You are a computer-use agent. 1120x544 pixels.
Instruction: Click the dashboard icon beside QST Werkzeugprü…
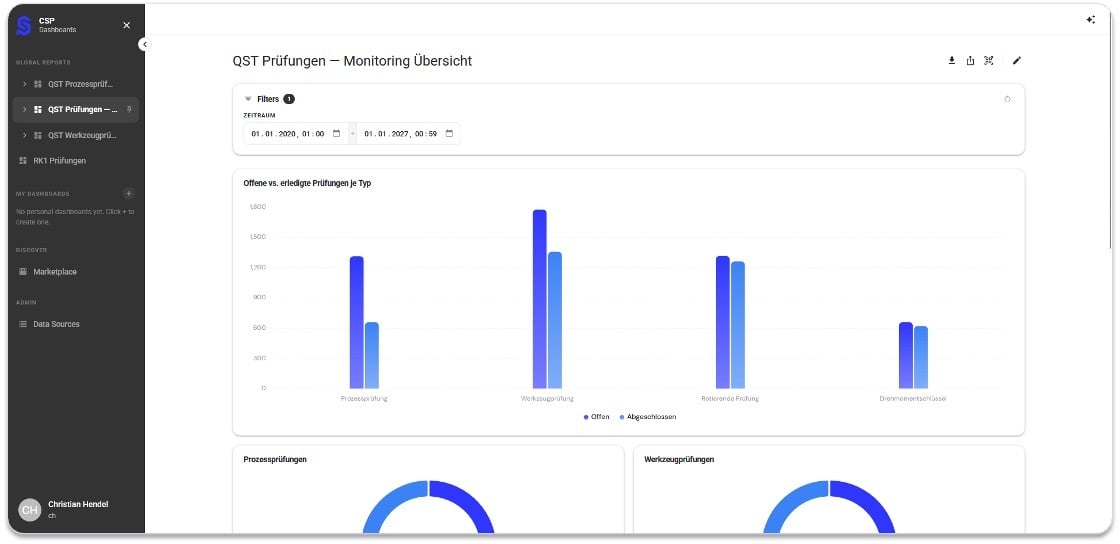pos(38,136)
